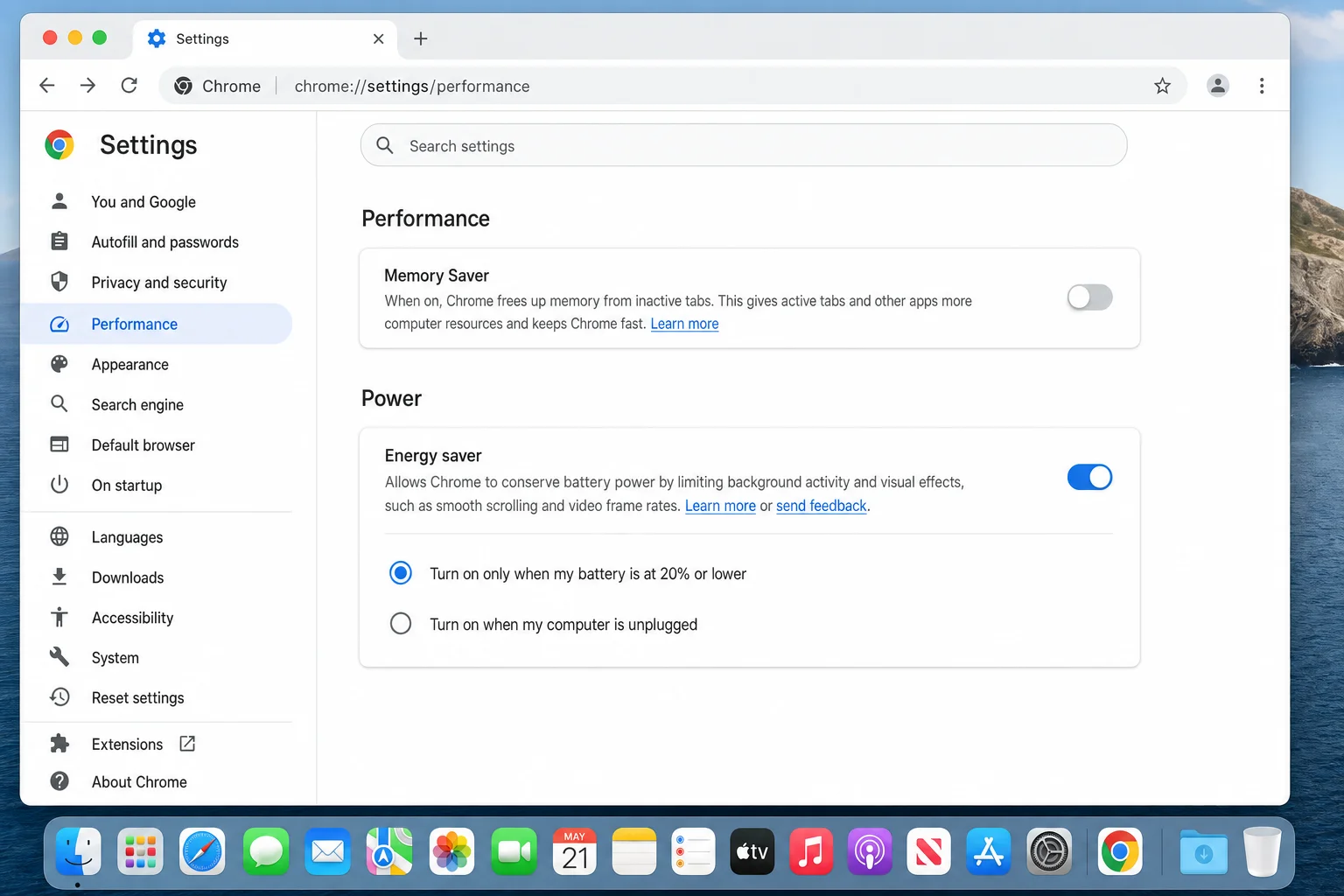Open Autofill and passwords section

pos(156,242)
